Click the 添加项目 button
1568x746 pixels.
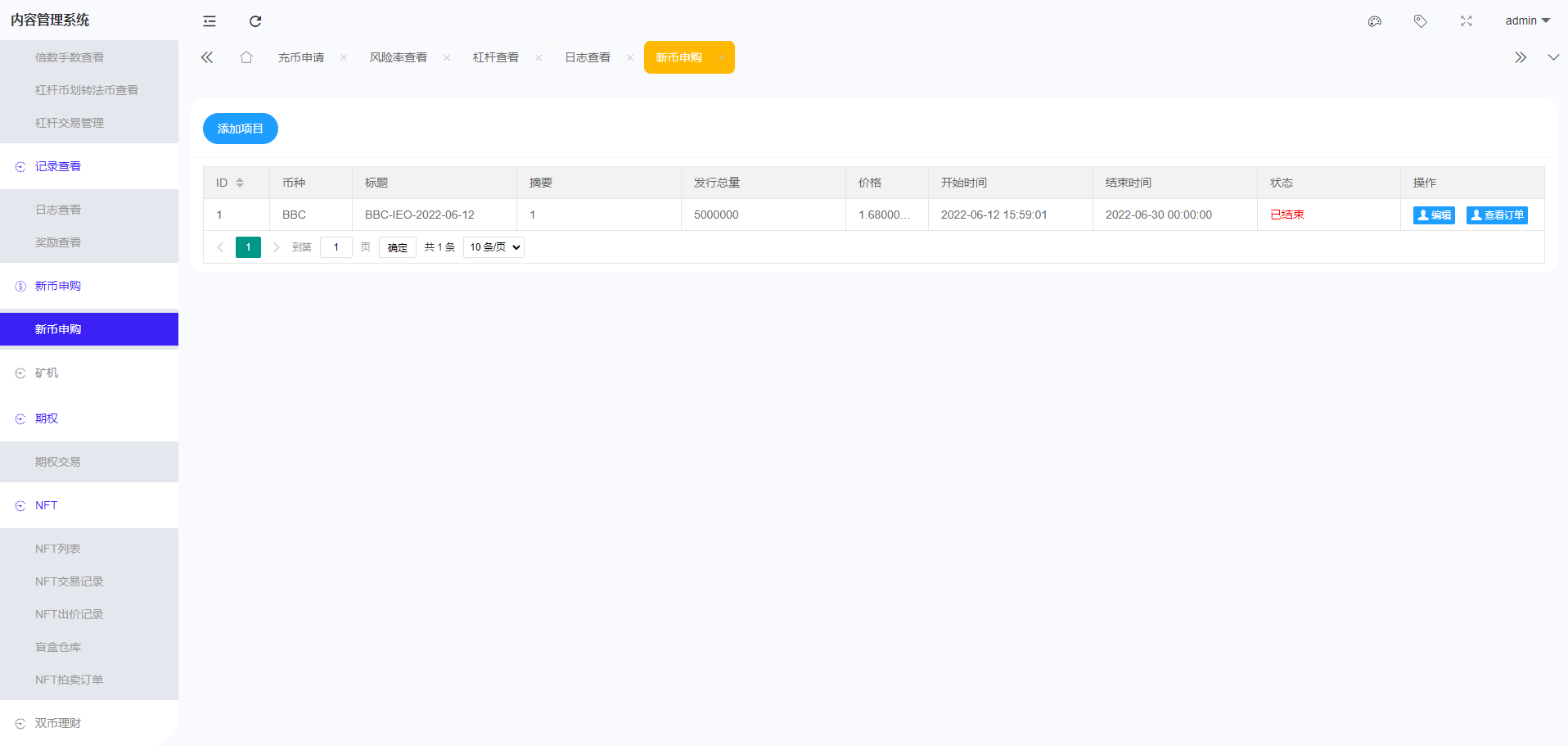240,129
